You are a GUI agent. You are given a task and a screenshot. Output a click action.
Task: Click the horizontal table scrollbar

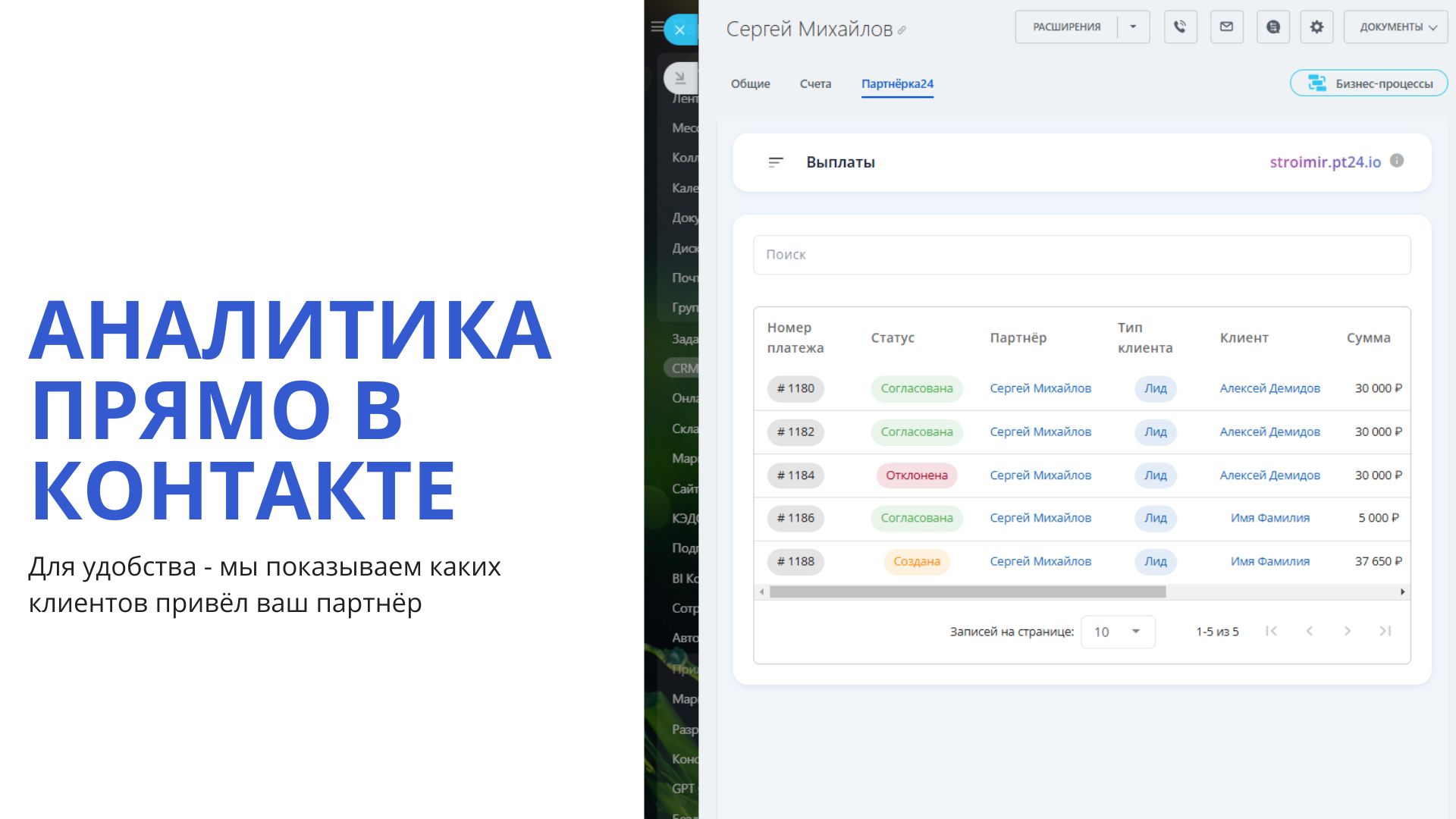click(x=967, y=591)
